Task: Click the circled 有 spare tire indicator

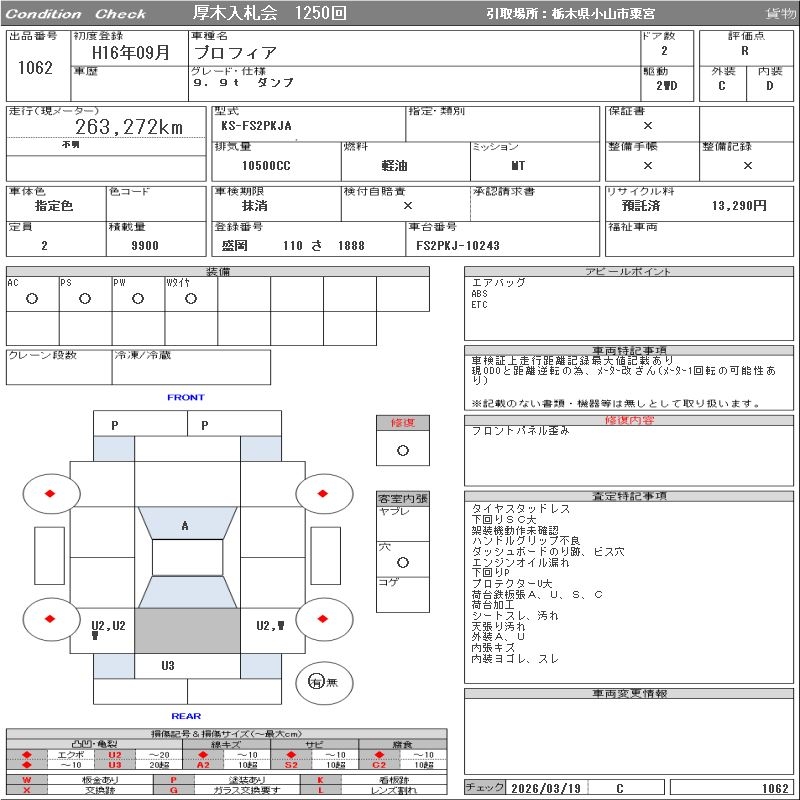Action: coord(317,682)
